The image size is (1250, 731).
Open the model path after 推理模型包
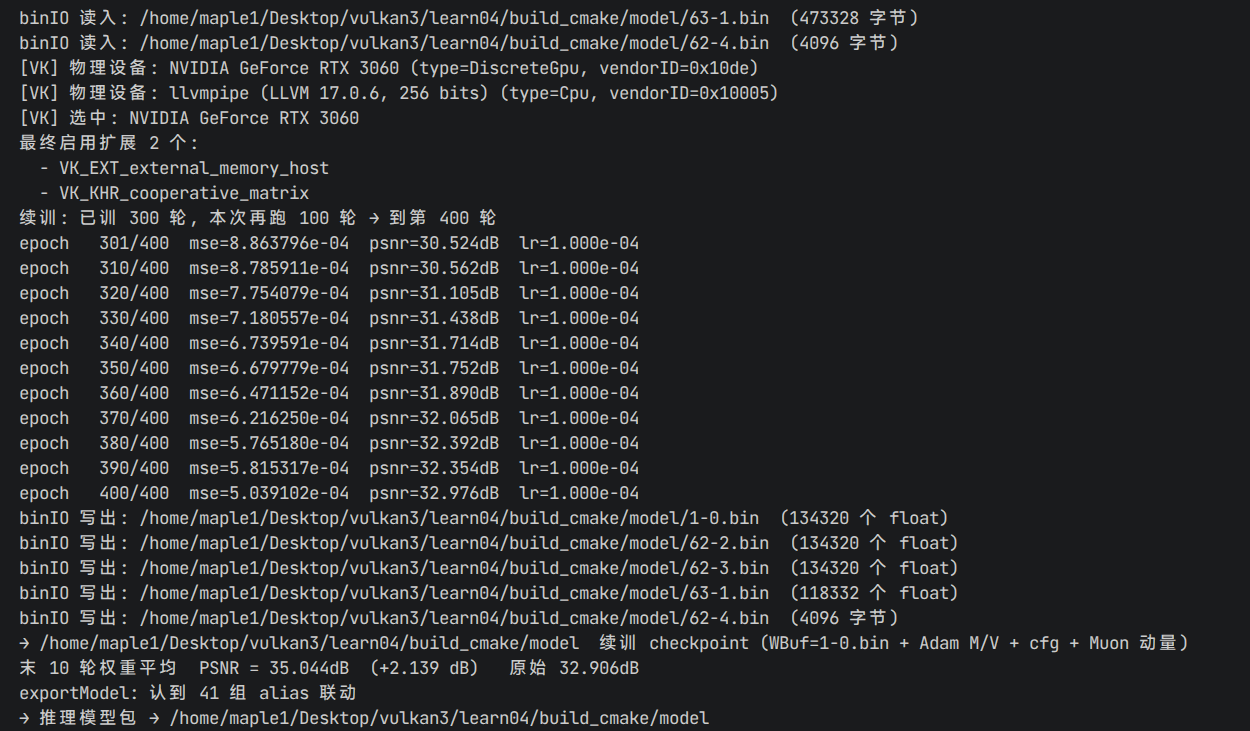click(439, 718)
